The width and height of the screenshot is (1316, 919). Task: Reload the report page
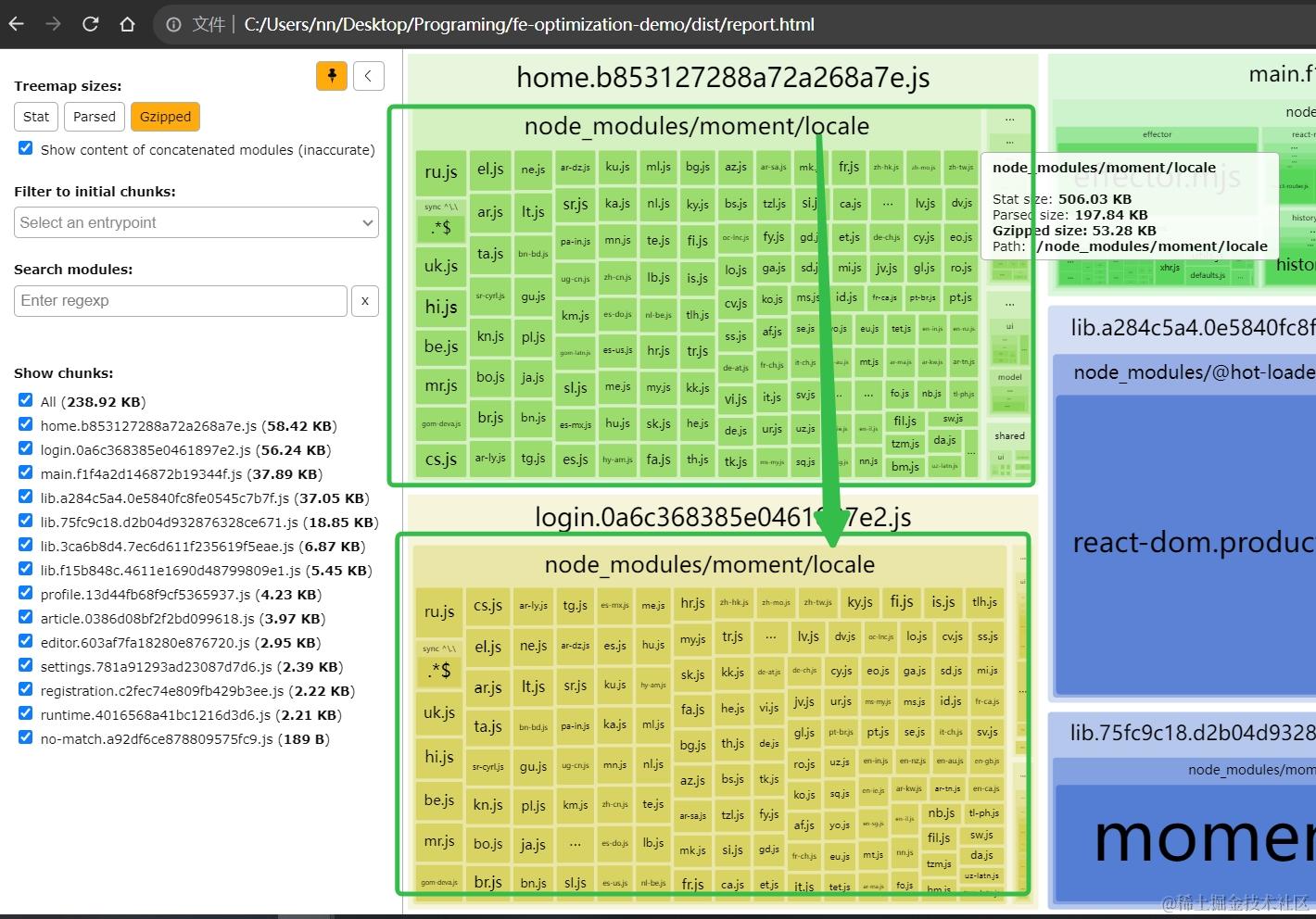click(90, 24)
